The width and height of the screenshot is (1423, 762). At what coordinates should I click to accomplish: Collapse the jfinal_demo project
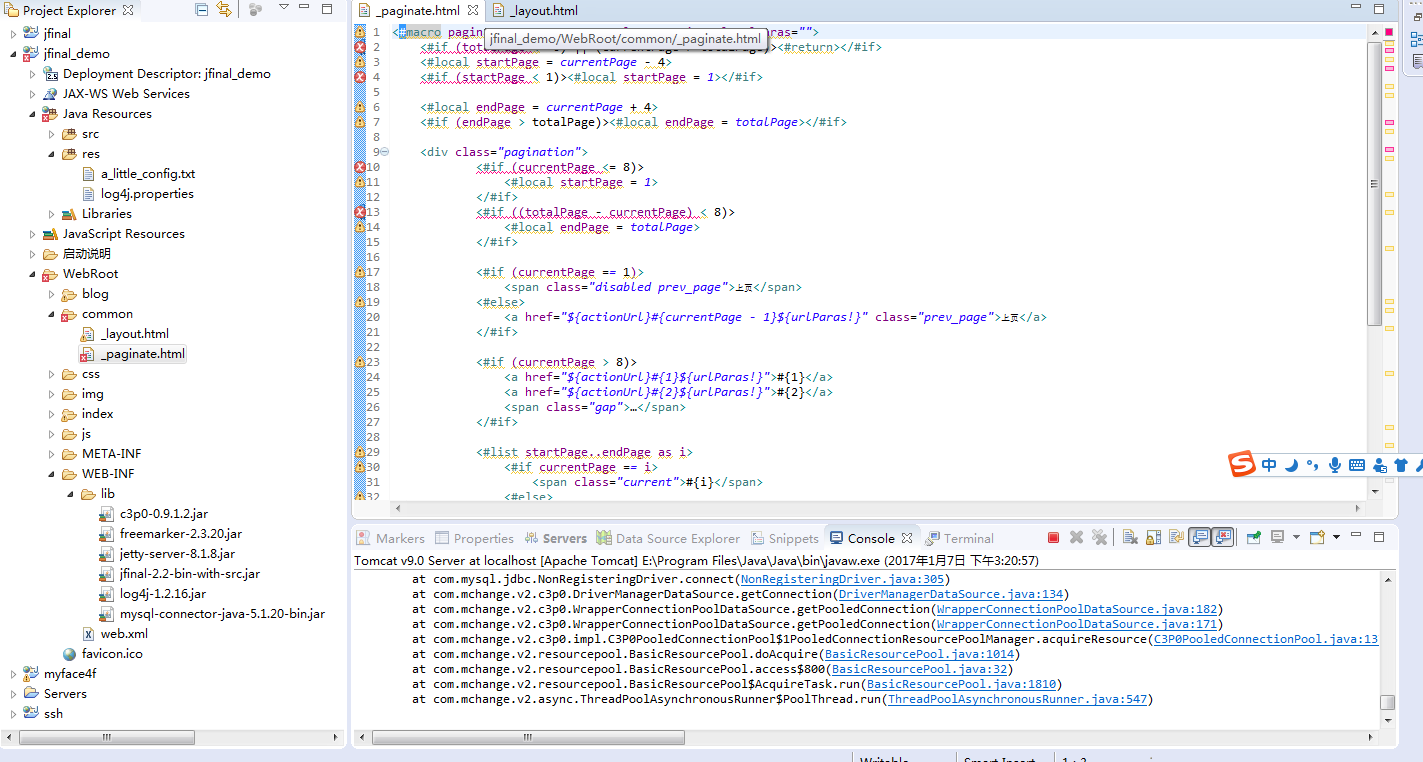13,54
